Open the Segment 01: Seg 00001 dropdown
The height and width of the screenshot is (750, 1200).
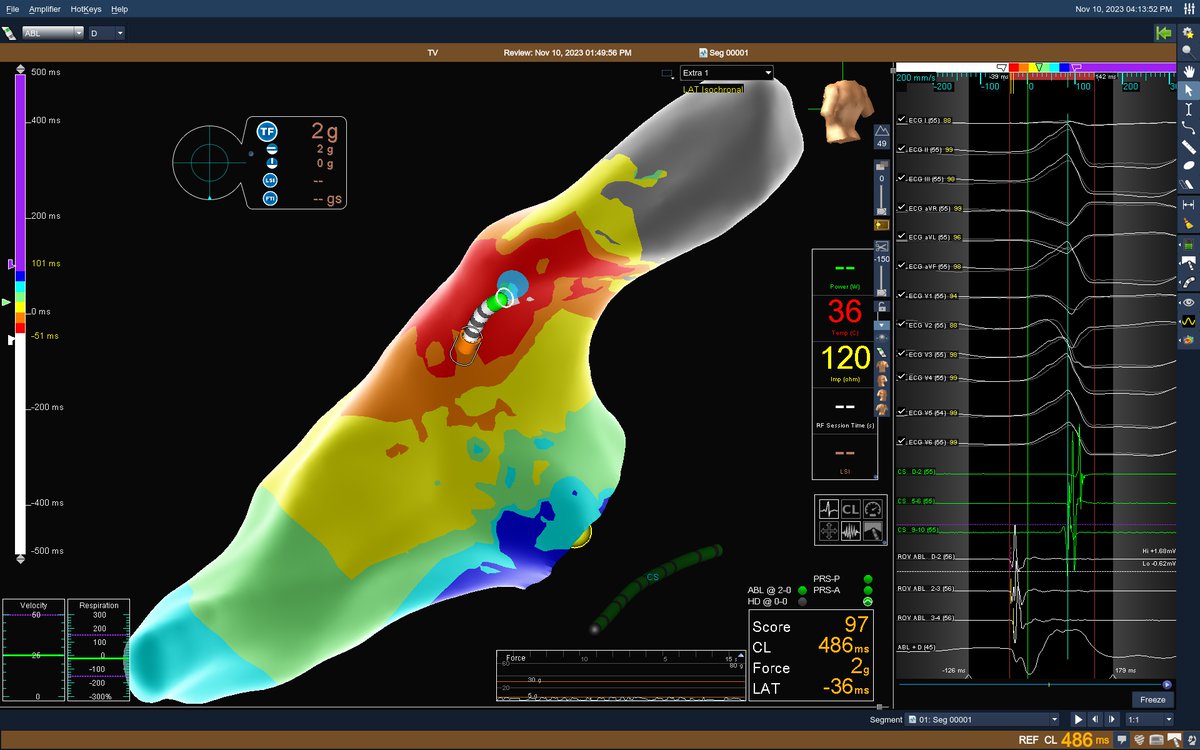[x=983, y=719]
